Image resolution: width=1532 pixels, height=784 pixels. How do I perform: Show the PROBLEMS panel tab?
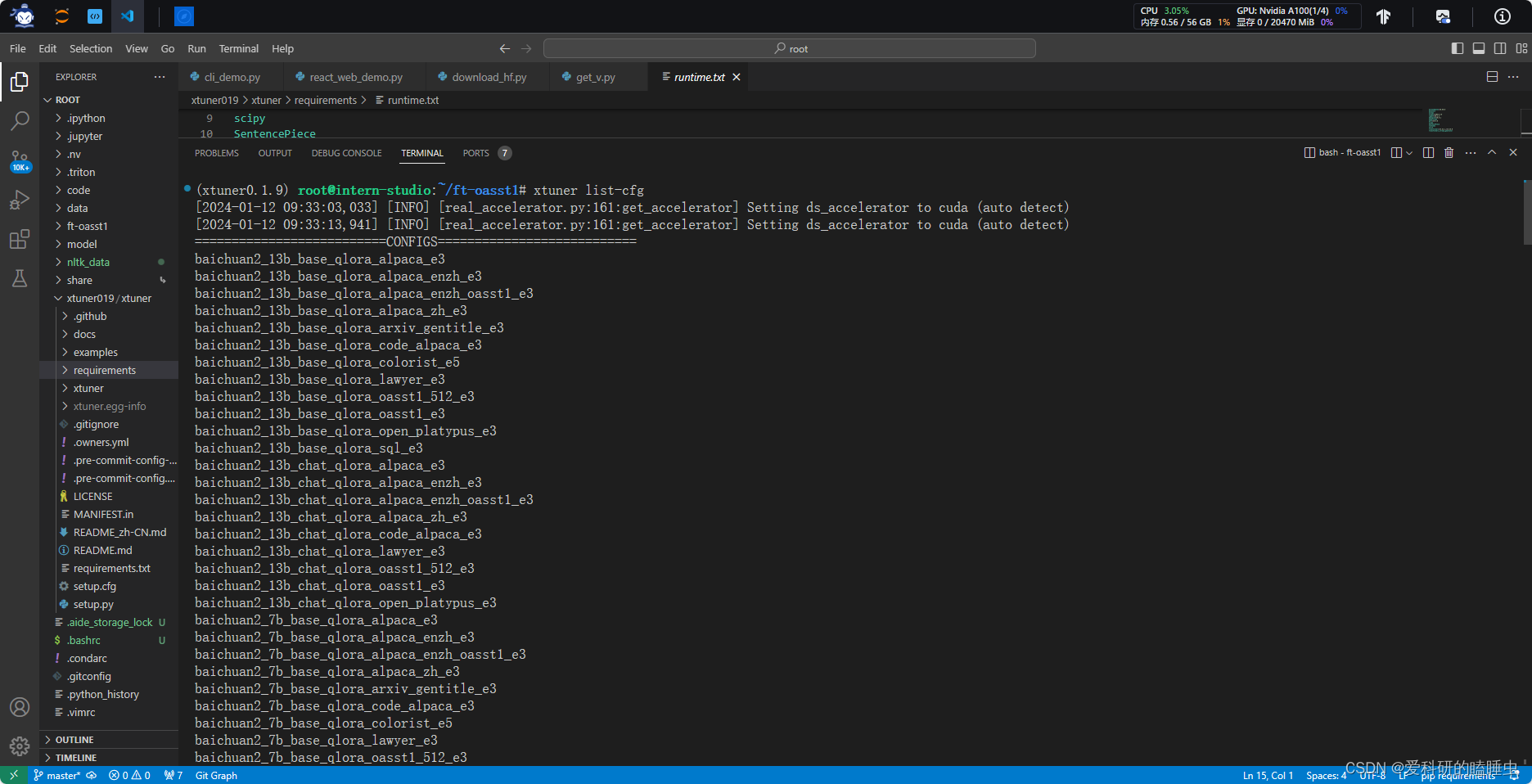[217, 153]
